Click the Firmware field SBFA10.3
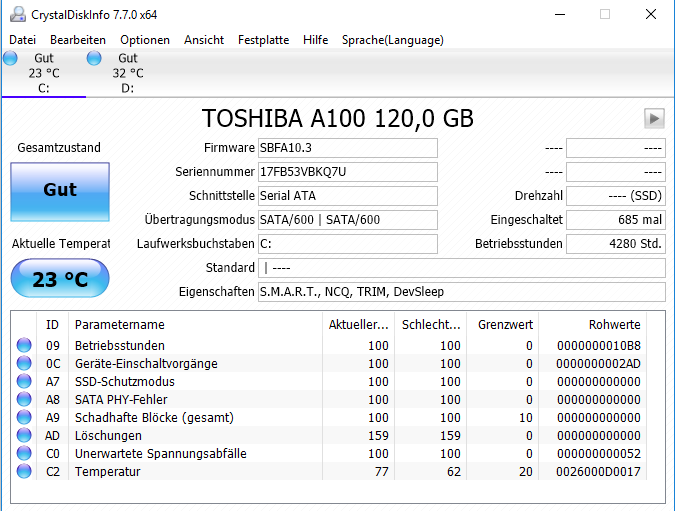675x511 pixels. [x=348, y=148]
